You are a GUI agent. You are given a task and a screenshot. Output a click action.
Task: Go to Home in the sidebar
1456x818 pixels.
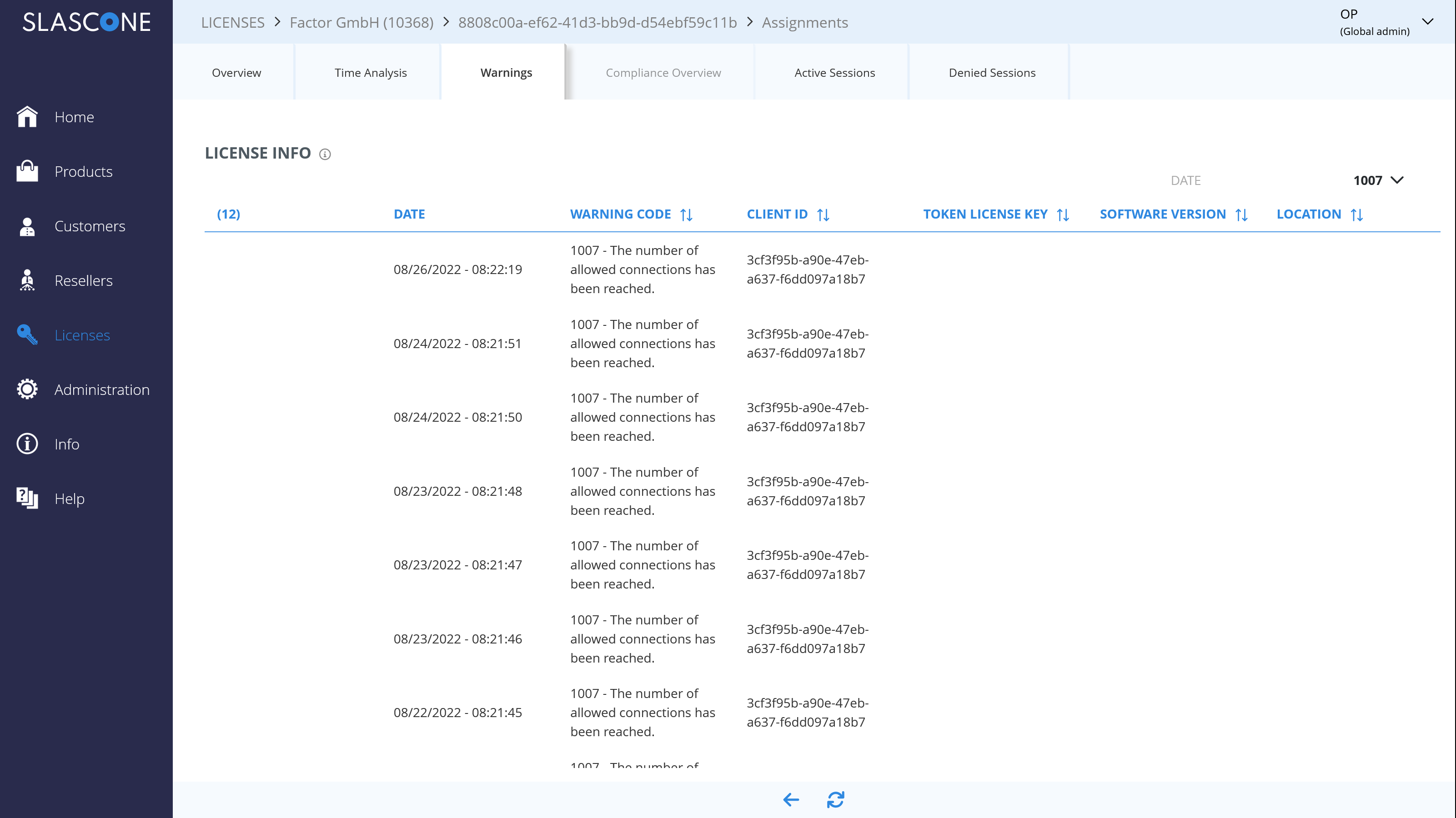(x=74, y=117)
